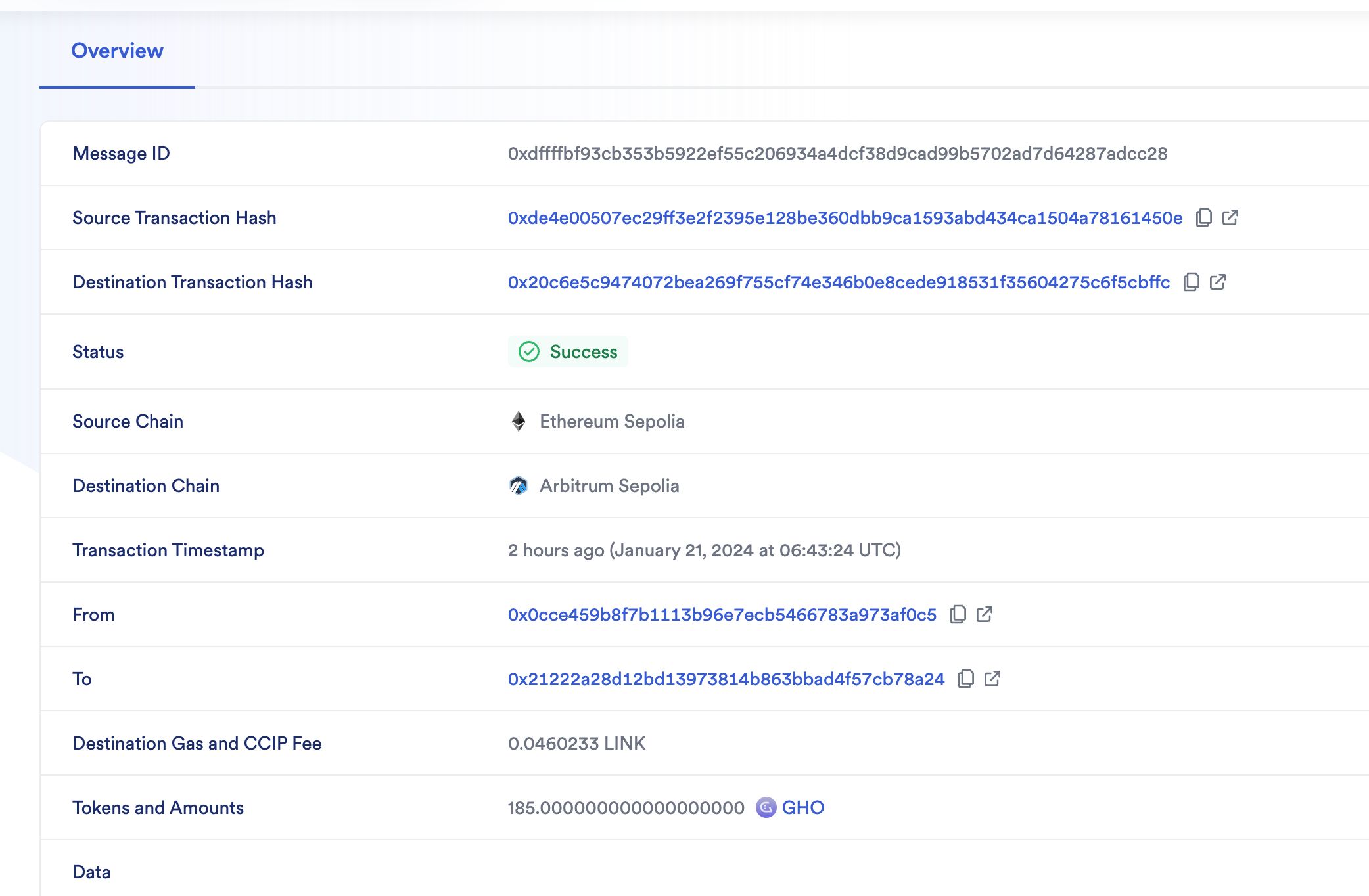Image resolution: width=1369 pixels, height=896 pixels.
Task: Open To address external link icon
Action: click(992, 679)
